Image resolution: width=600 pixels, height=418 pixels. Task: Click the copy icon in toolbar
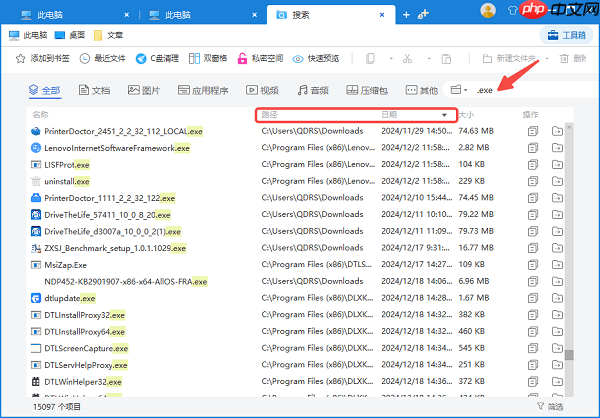[x=370, y=59]
